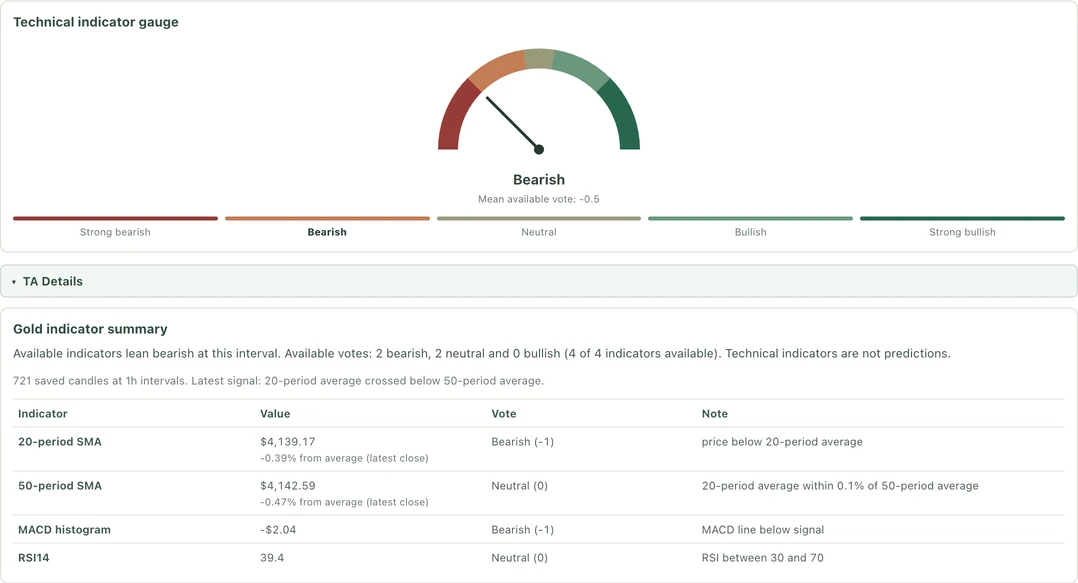
Task: Click the Vote column header
Action: [x=503, y=414]
